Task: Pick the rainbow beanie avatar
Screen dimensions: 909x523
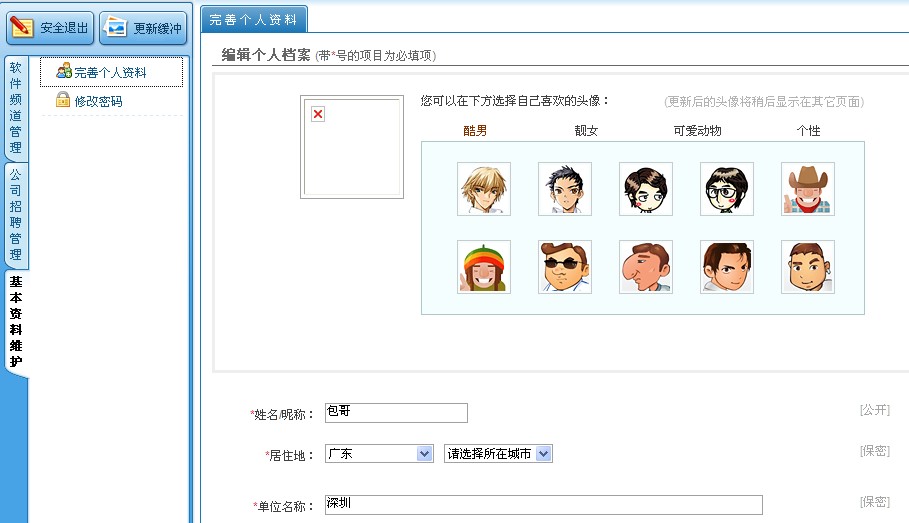Action: tap(484, 267)
